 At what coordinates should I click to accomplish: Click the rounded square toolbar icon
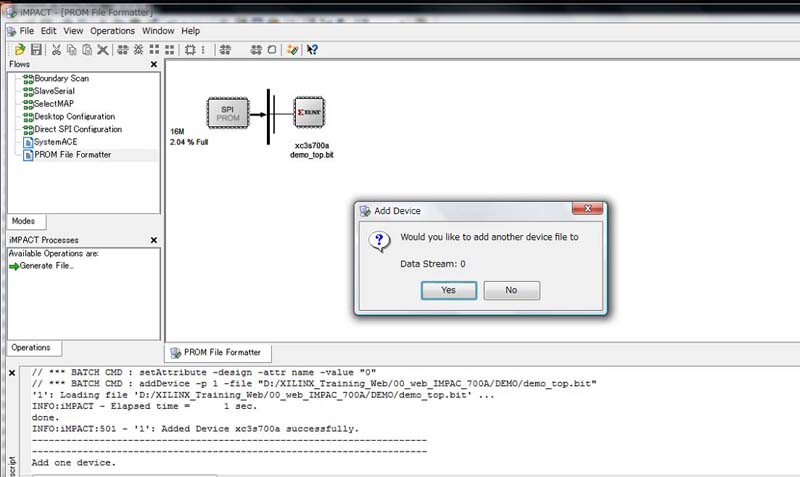coord(272,49)
